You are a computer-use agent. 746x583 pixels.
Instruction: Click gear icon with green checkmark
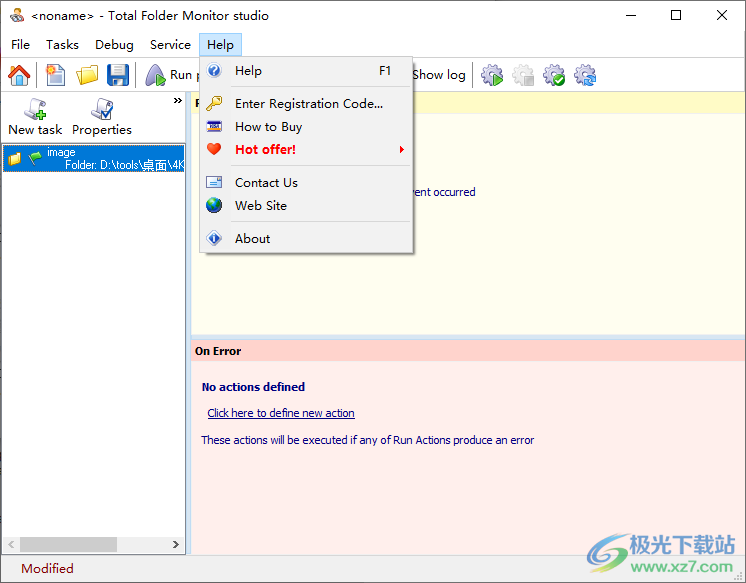click(554, 75)
